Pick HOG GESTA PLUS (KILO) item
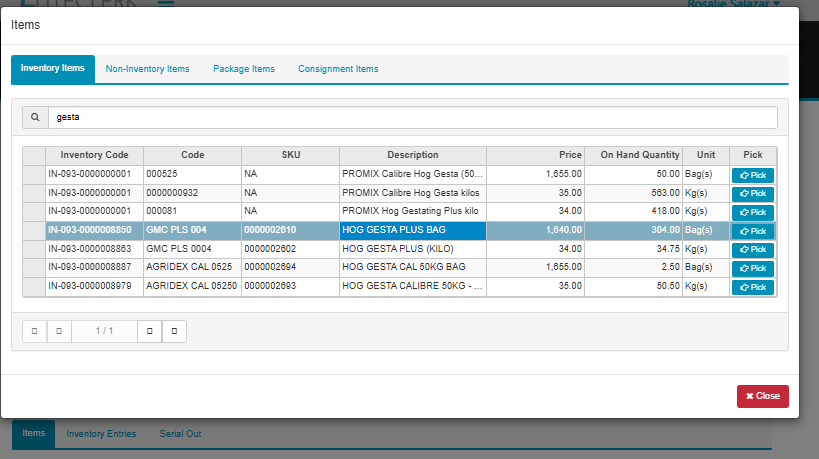Viewport: 819px width, 459px height. [x=753, y=250]
